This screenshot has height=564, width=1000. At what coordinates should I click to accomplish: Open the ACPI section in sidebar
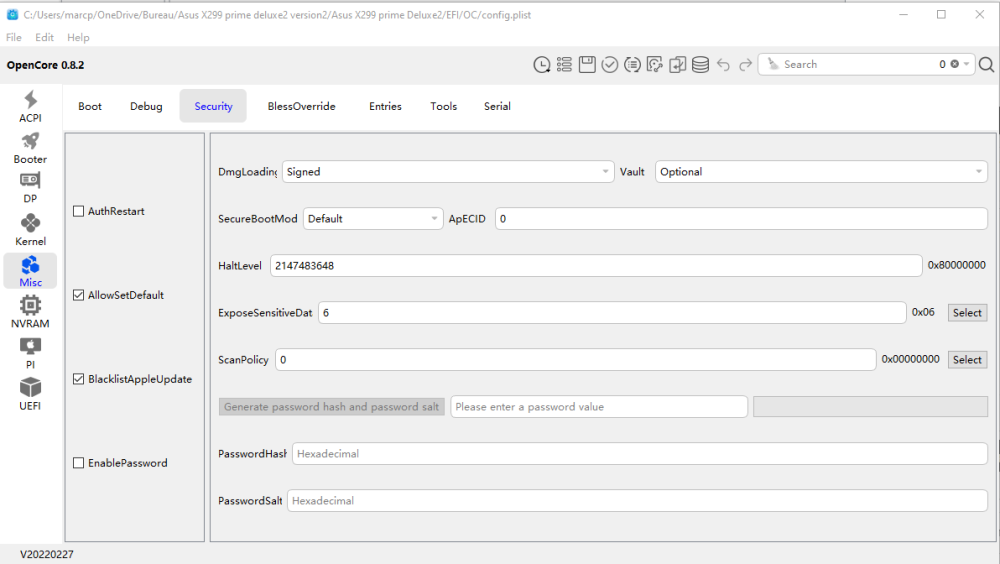coord(30,107)
